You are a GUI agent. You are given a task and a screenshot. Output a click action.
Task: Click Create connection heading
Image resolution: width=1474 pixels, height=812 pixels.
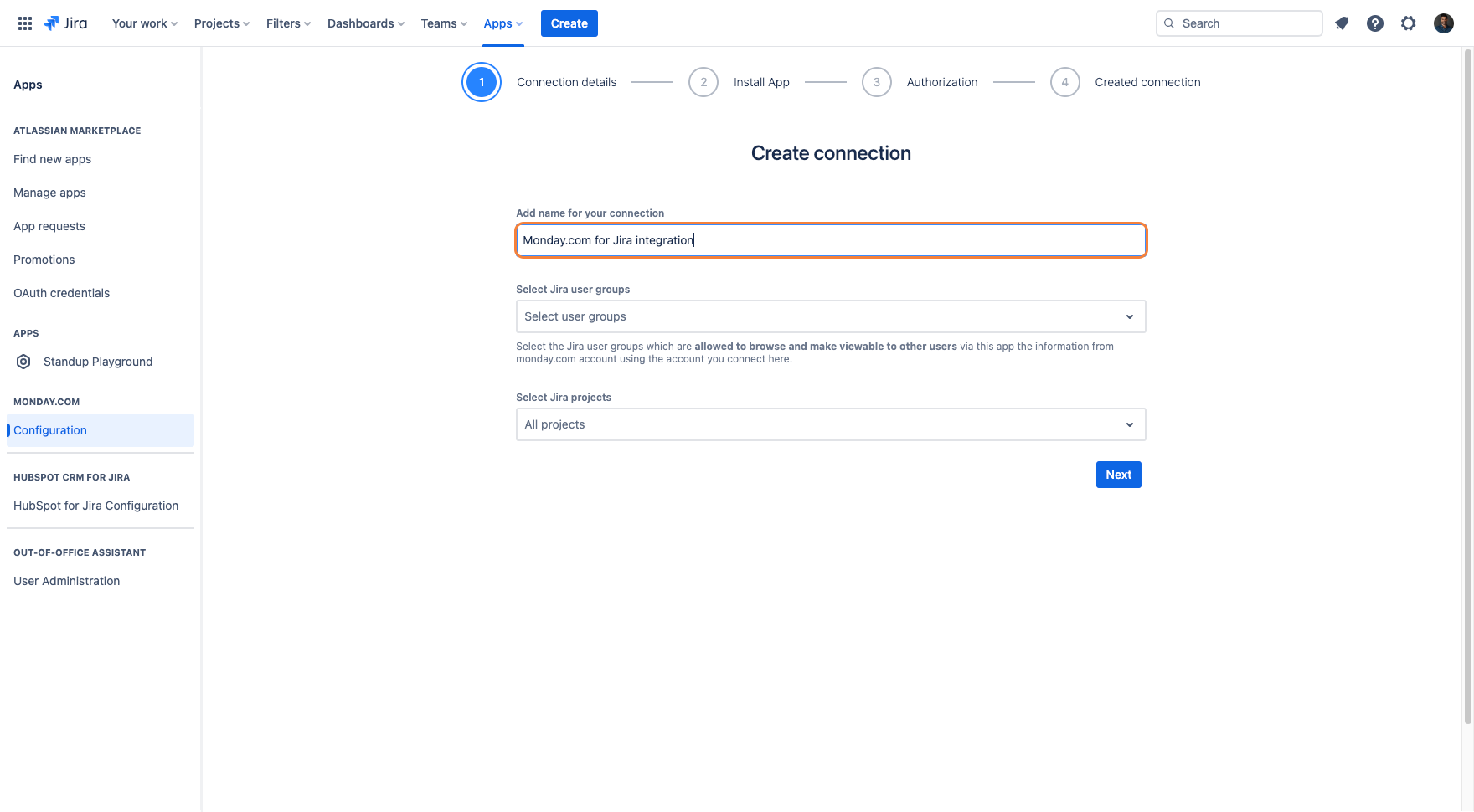(x=831, y=153)
